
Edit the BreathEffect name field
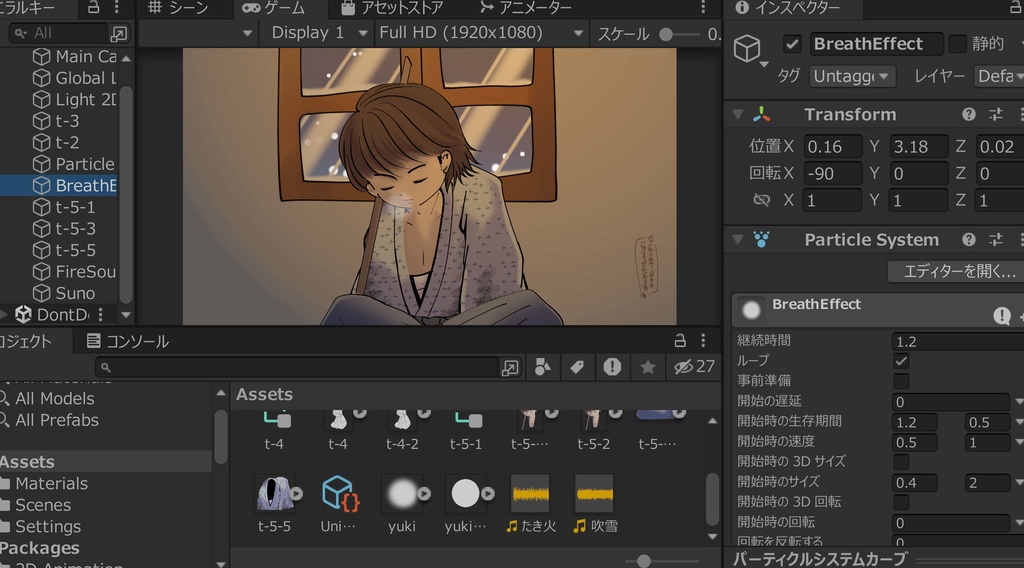click(876, 44)
